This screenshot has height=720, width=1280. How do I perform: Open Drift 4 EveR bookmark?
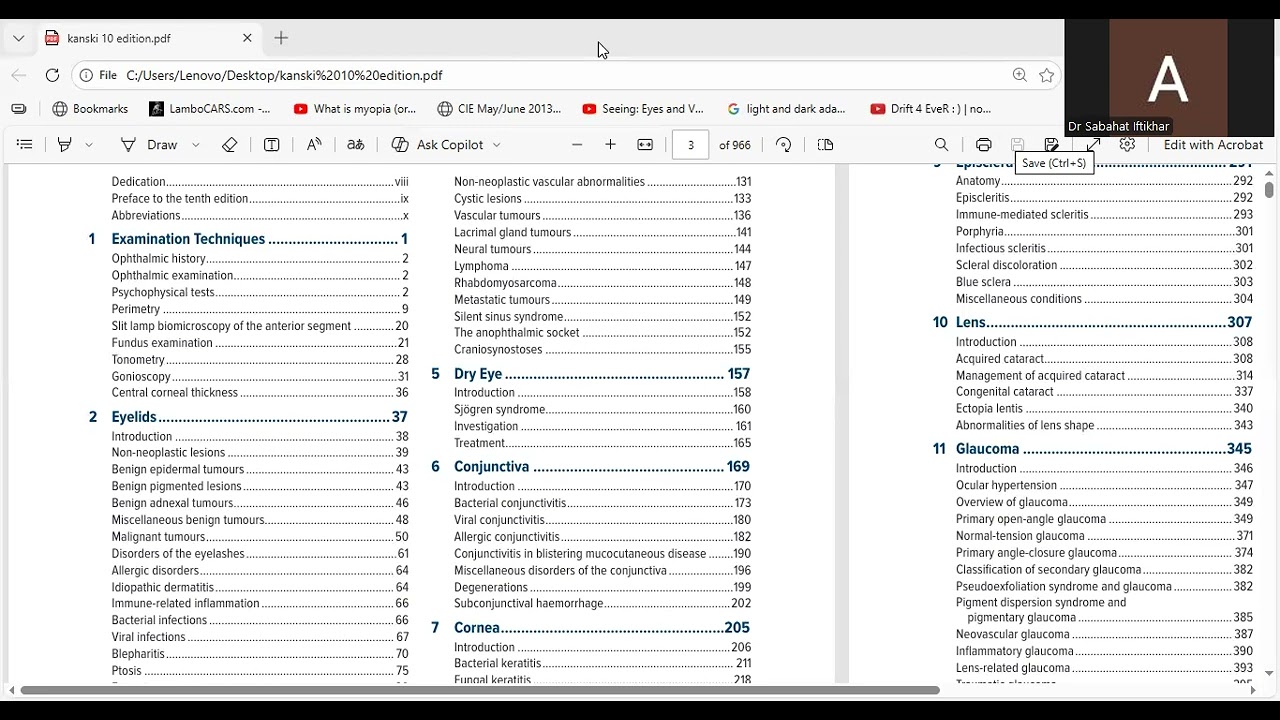(x=931, y=109)
